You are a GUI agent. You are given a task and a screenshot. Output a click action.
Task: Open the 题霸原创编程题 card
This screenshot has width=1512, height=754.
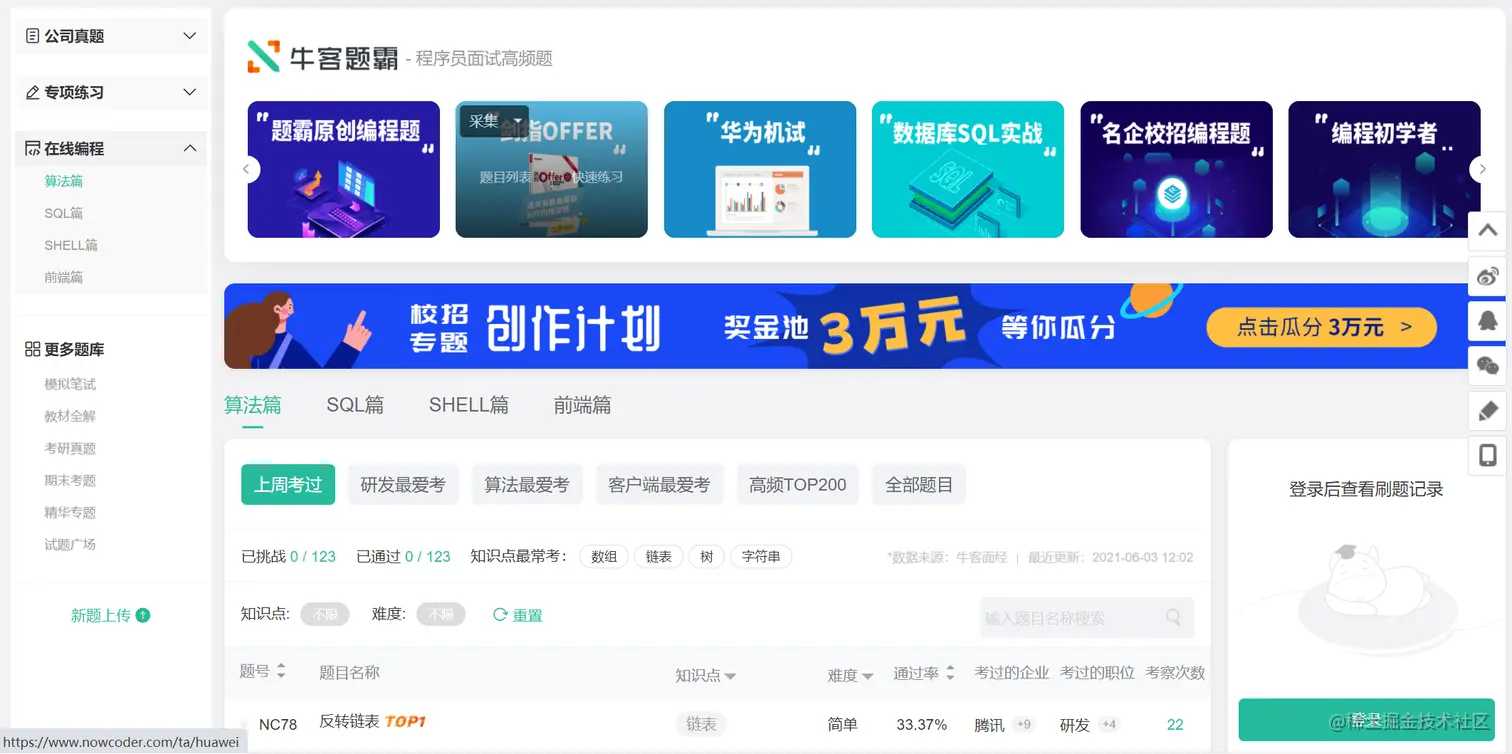[344, 169]
